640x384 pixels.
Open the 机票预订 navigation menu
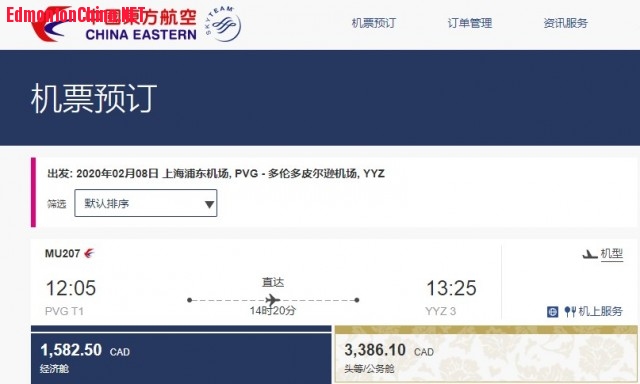coord(373,23)
